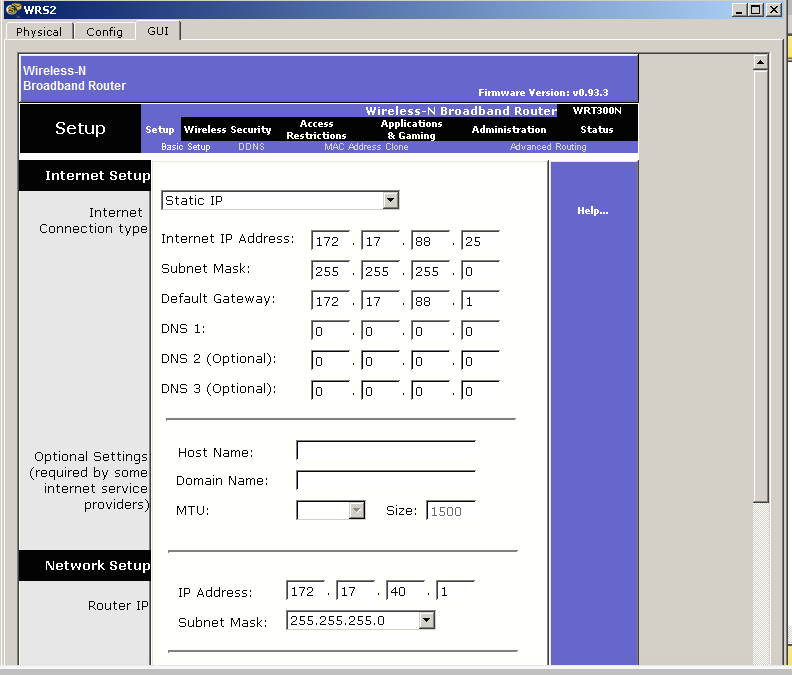
Task: Click last octet of DNS 2 (Optional)
Action: click(x=480, y=361)
